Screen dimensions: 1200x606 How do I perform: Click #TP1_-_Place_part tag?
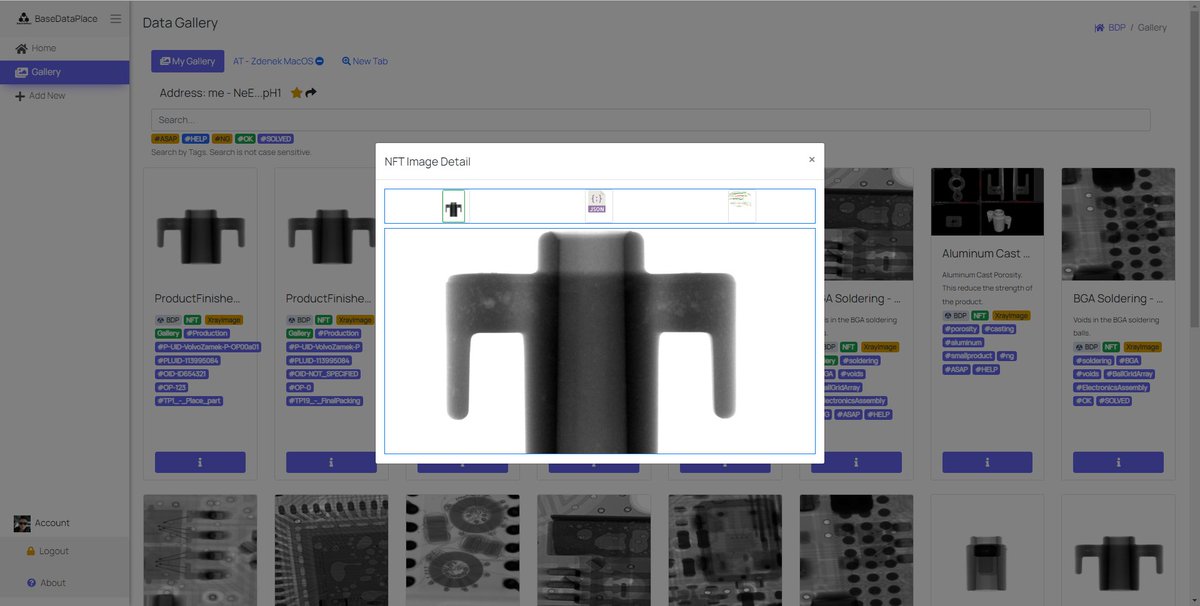click(189, 401)
